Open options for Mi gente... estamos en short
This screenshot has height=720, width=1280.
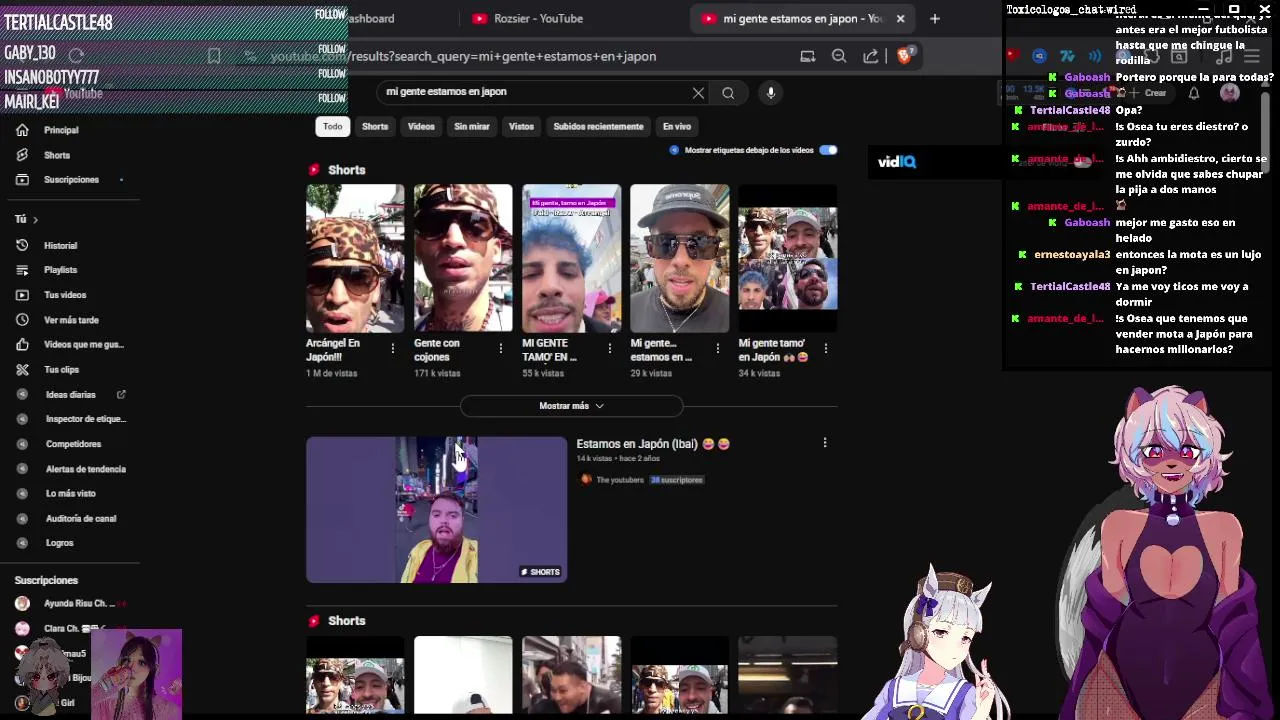coord(717,348)
